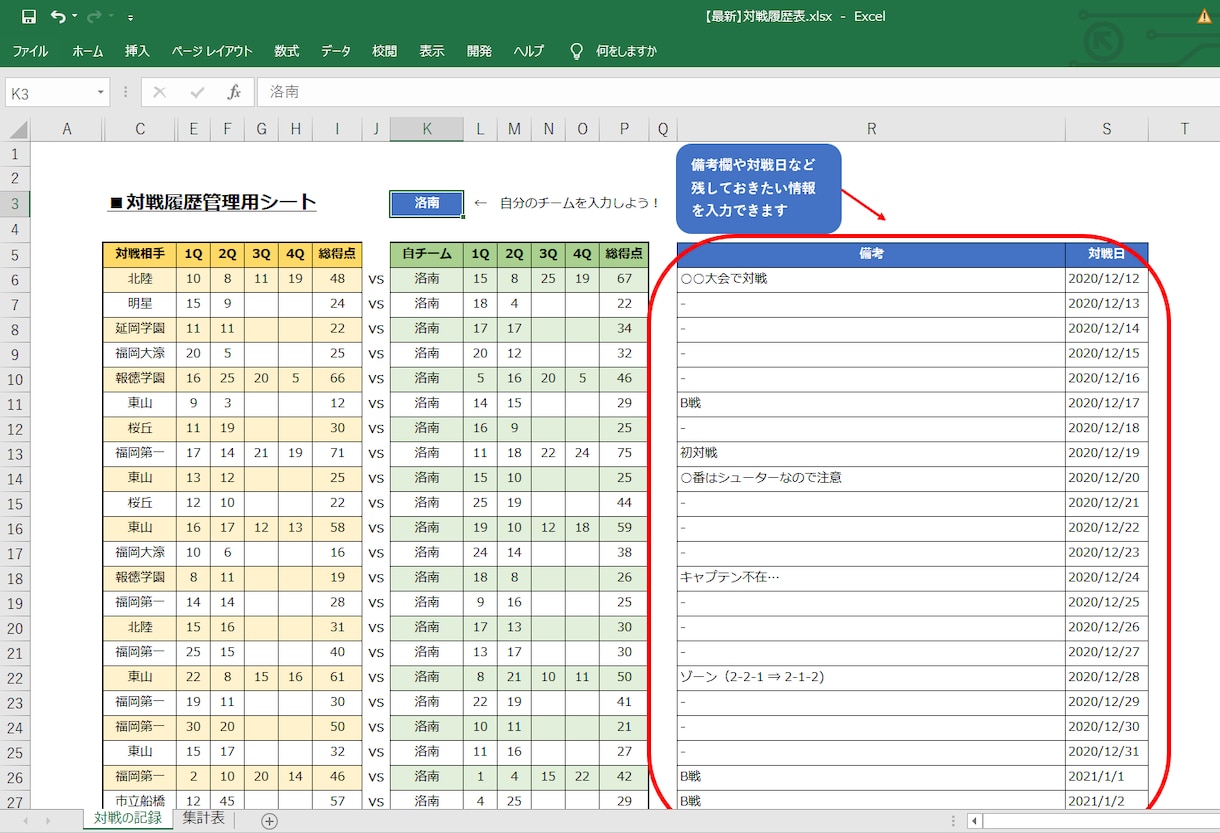Viewport: 1220px width, 833px height.
Task: Click the ■対戦履歴管理用シート title cell
Action: [x=212, y=203]
